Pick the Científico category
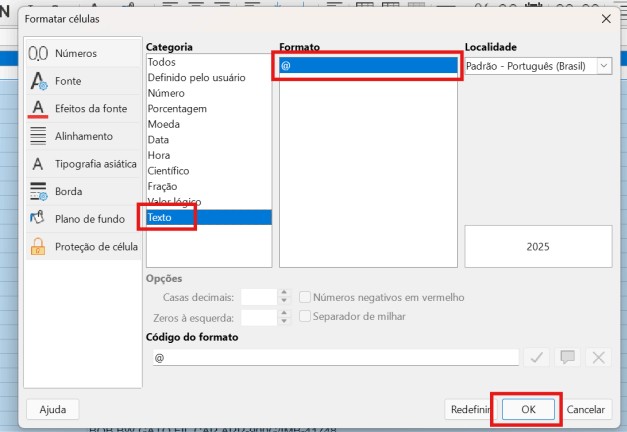The height and width of the screenshot is (432, 627). pyautogui.click(x=209, y=171)
